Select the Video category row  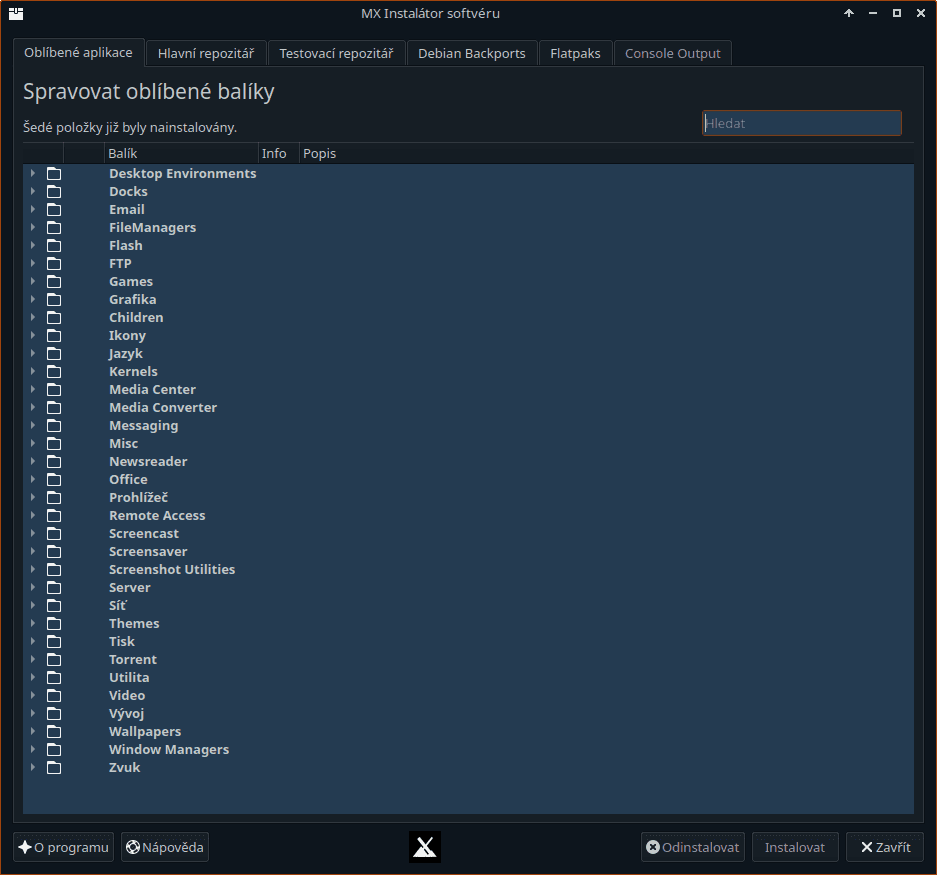[126, 695]
